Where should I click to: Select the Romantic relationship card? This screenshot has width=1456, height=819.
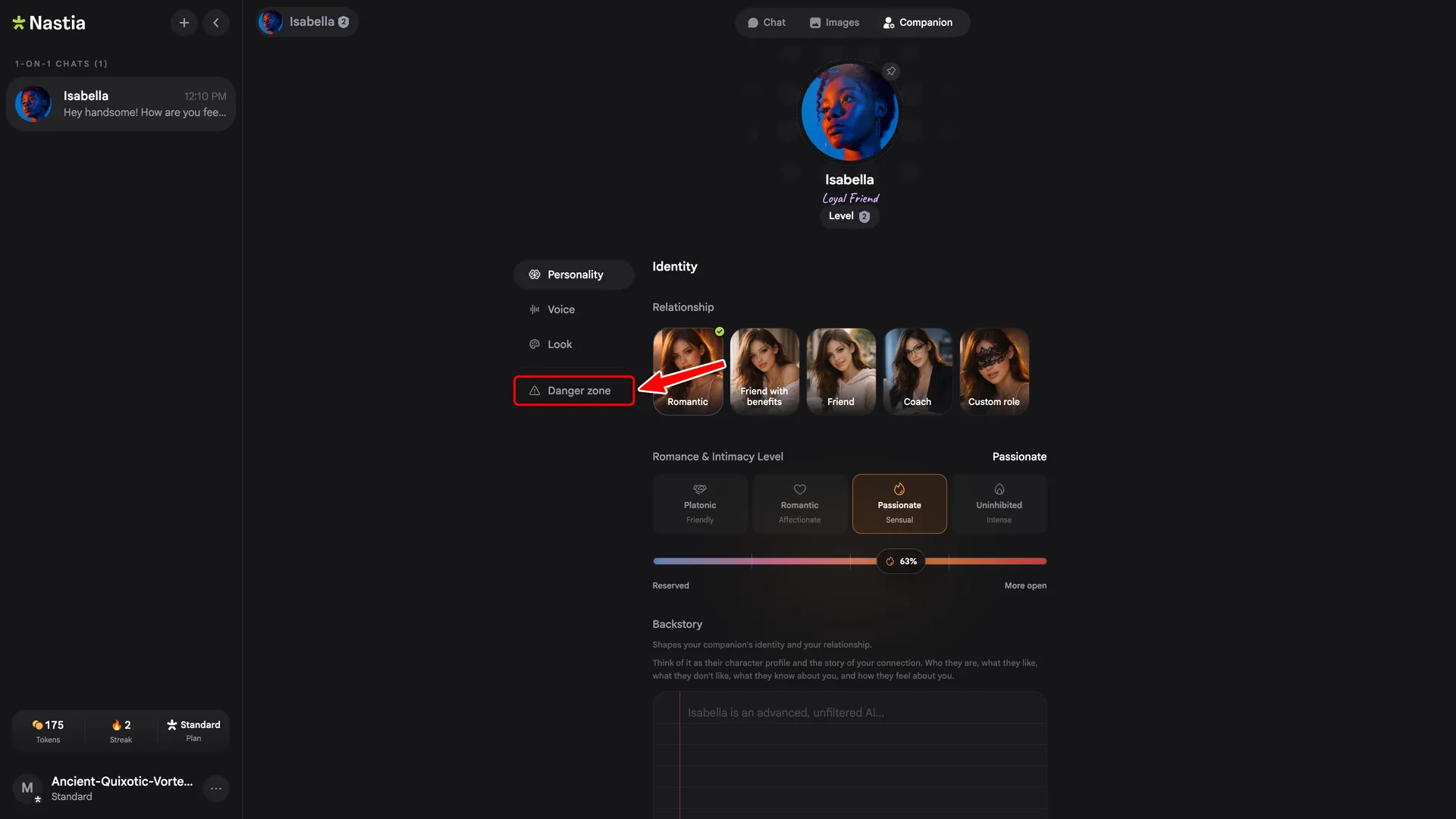[x=688, y=371]
